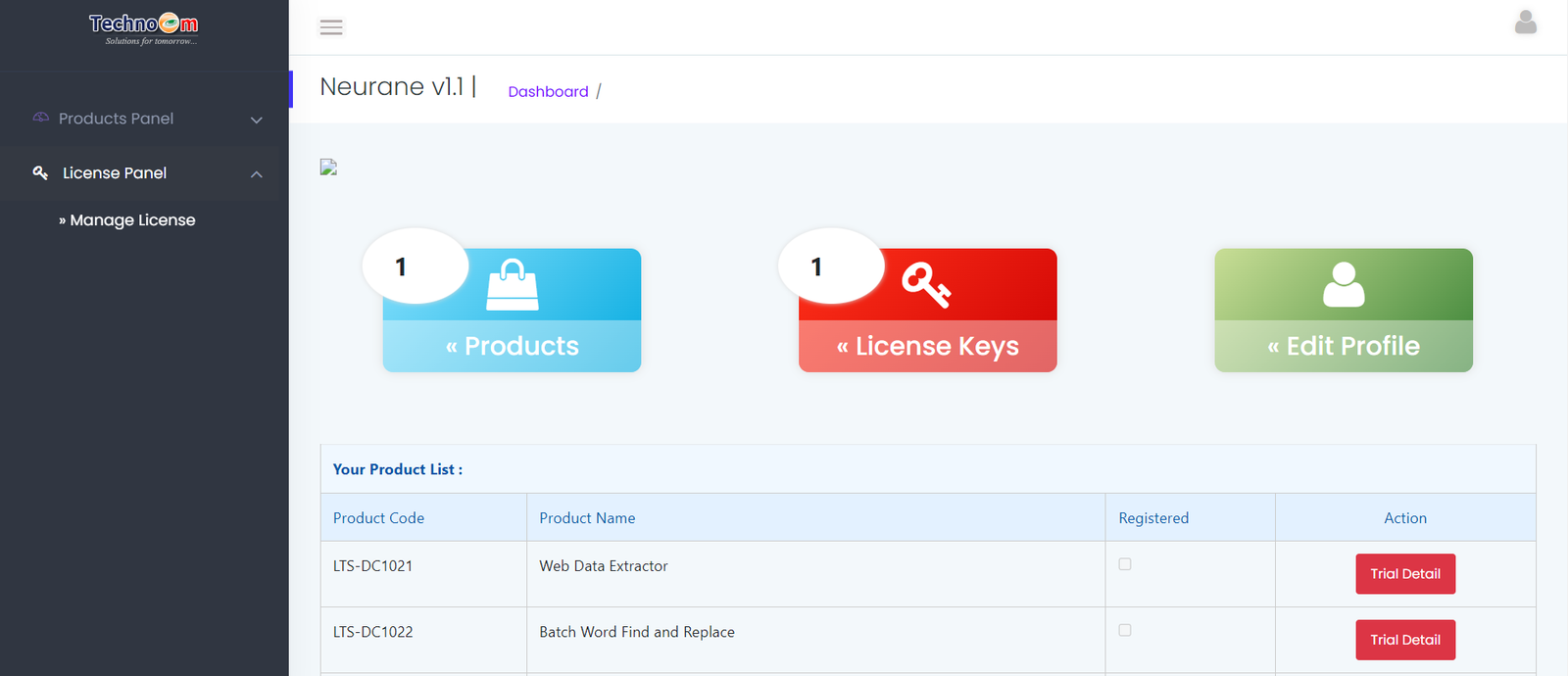Click the key icon beside License Panel
The height and width of the screenshot is (676, 1568).
40,172
